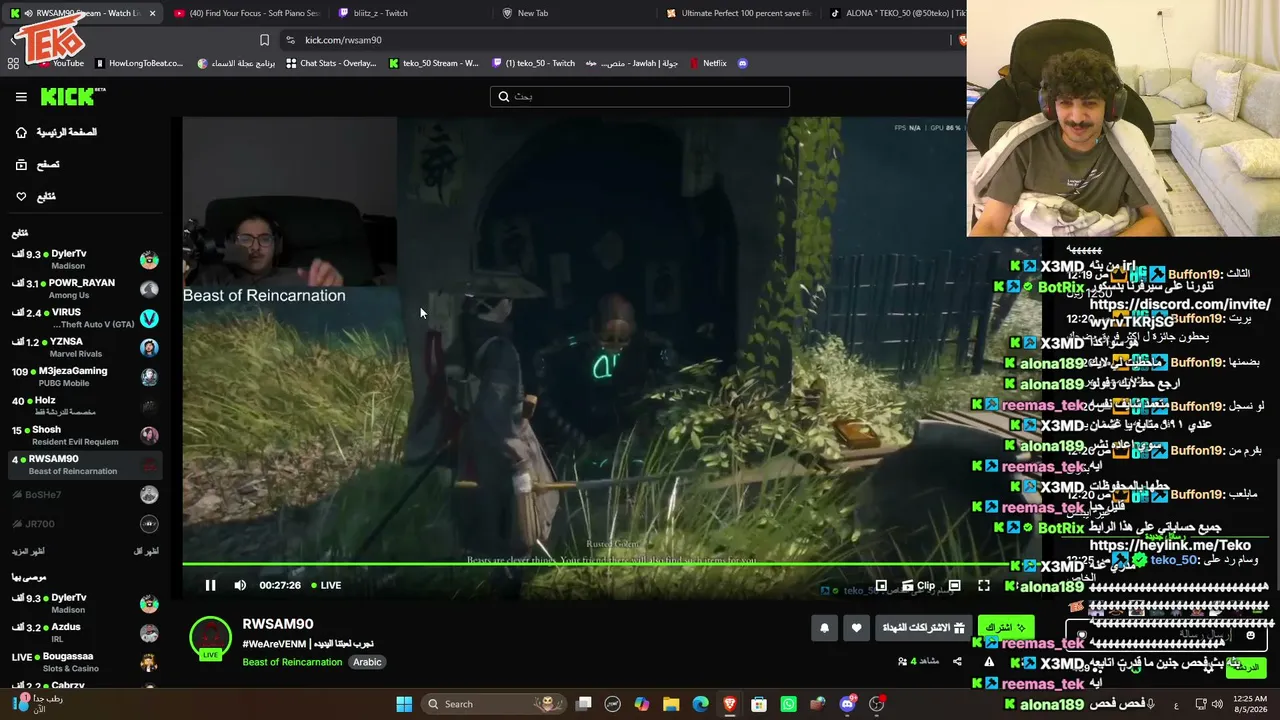Select the Arabic language tag

367,662
